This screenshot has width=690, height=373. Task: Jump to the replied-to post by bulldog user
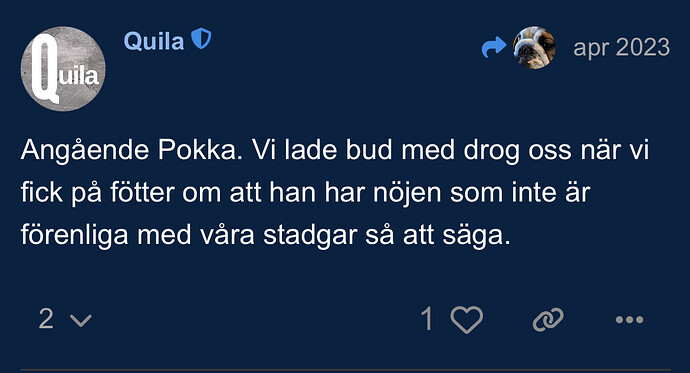pyautogui.click(x=518, y=48)
